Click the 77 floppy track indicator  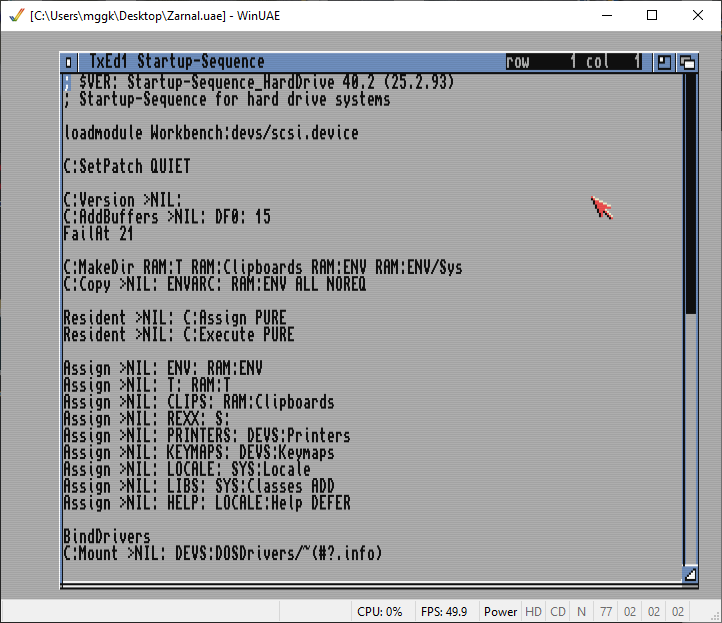(x=606, y=611)
